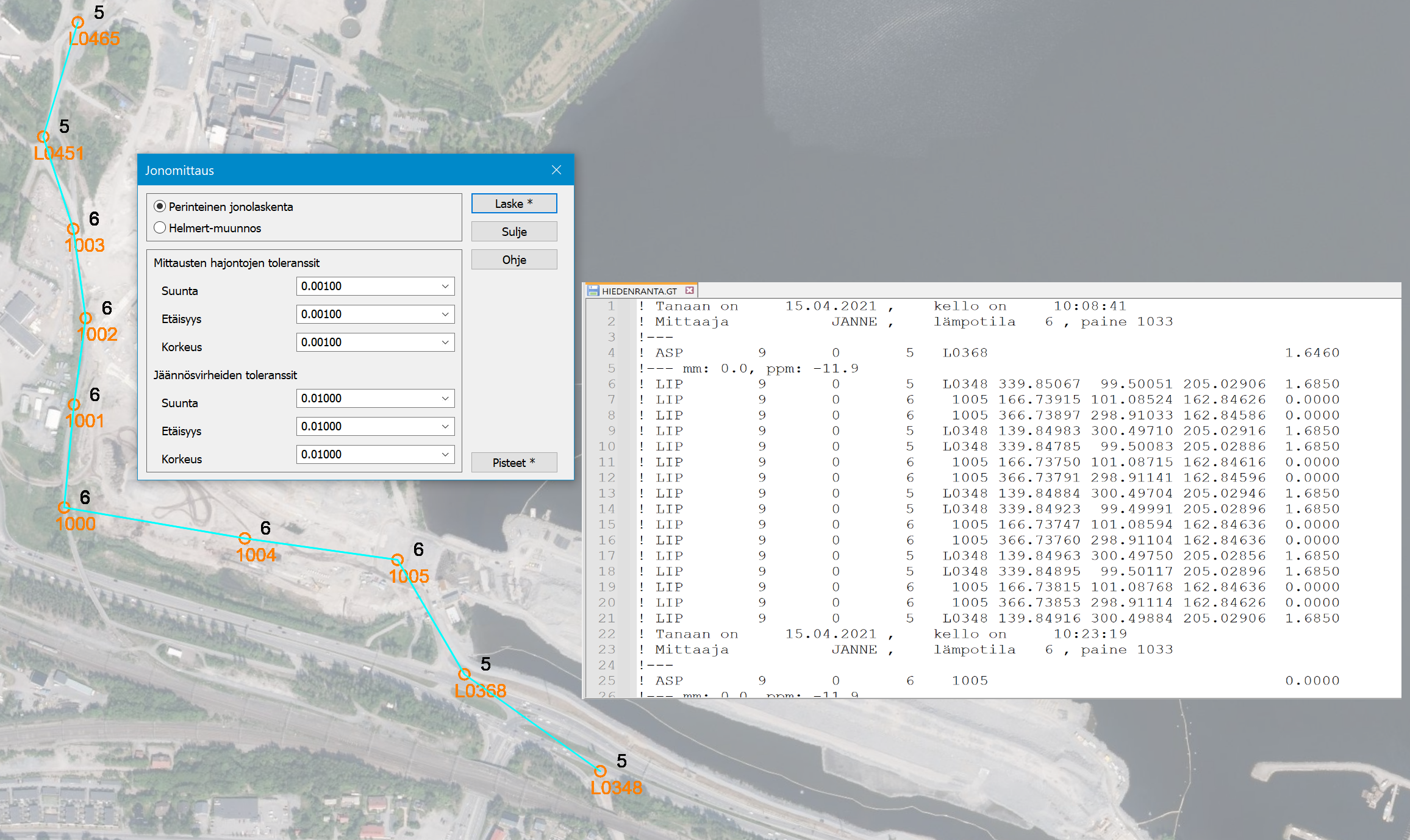This screenshot has width=1410, height=840.
Task: Close the Jonomittaus dialog
Action: (x=556, y=170)
